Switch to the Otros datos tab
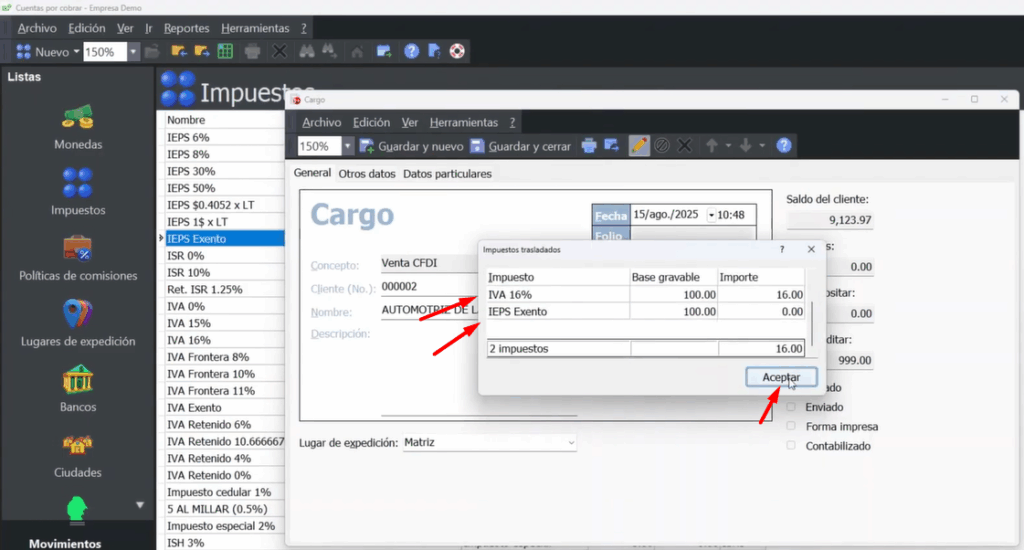 (x=367, y=174)
